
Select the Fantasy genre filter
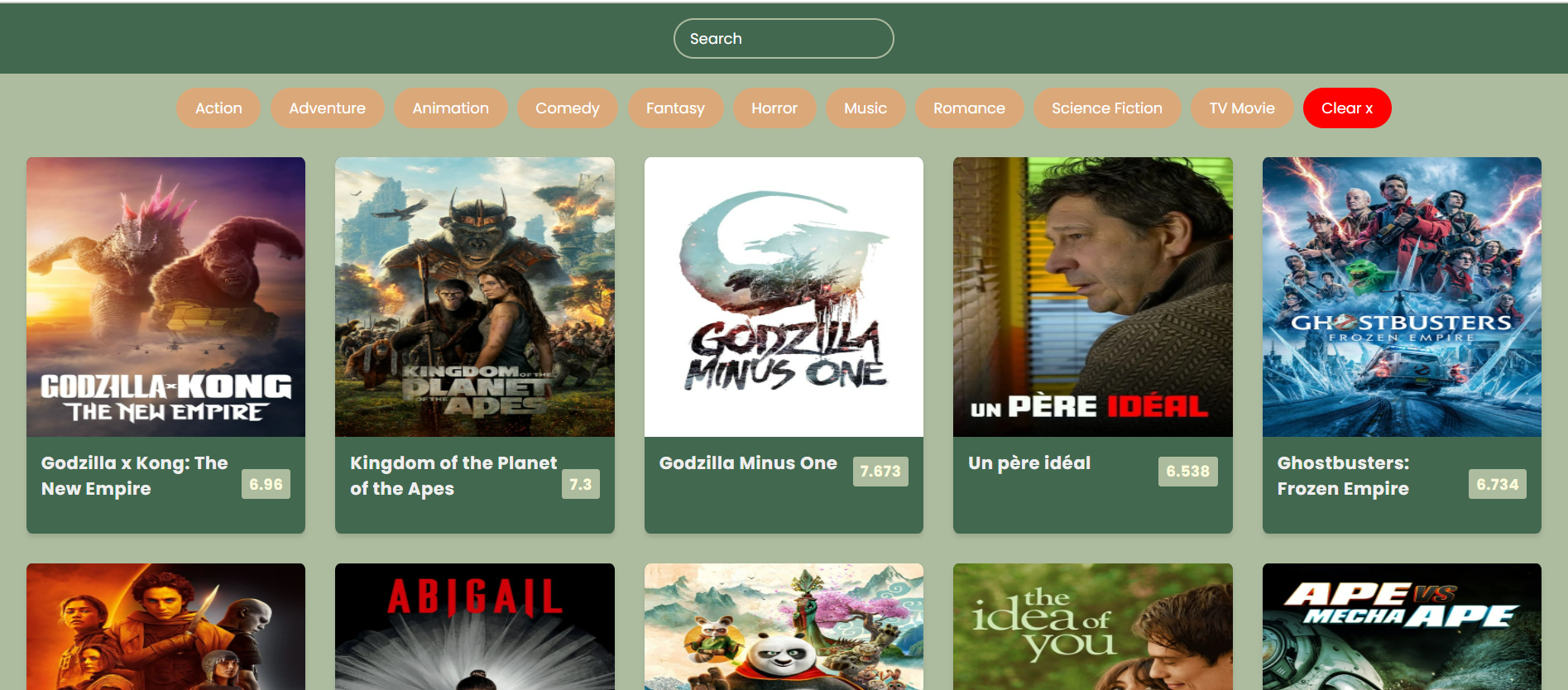(x=675, y=108)
